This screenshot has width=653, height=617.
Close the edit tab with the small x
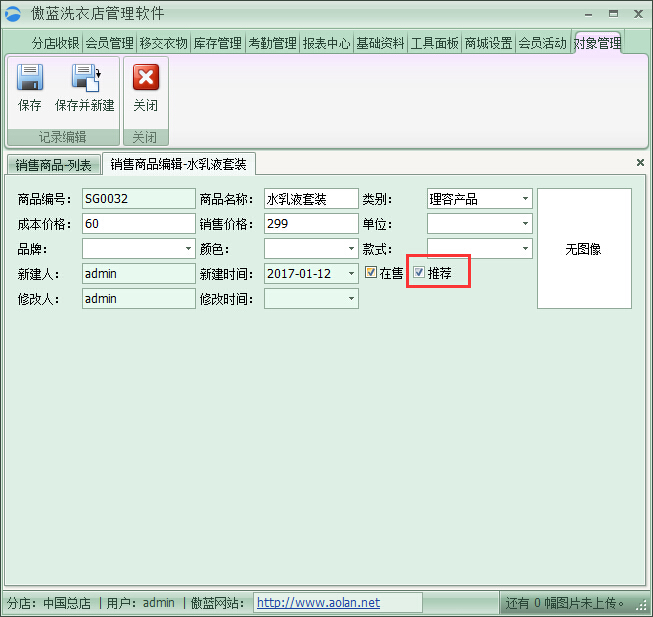(640, 162)
